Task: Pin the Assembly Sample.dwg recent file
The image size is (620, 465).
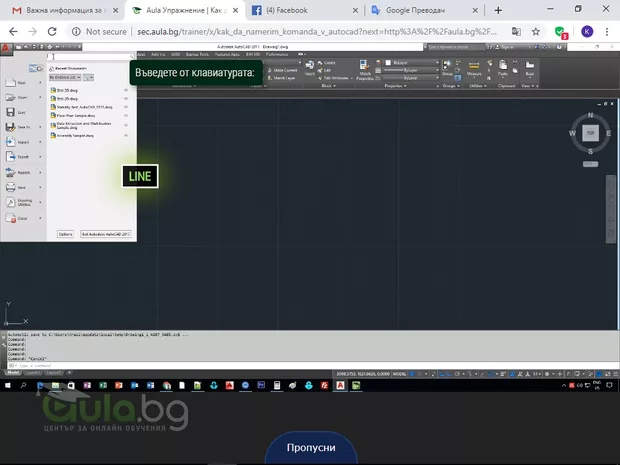Action: tap(126, 136)
